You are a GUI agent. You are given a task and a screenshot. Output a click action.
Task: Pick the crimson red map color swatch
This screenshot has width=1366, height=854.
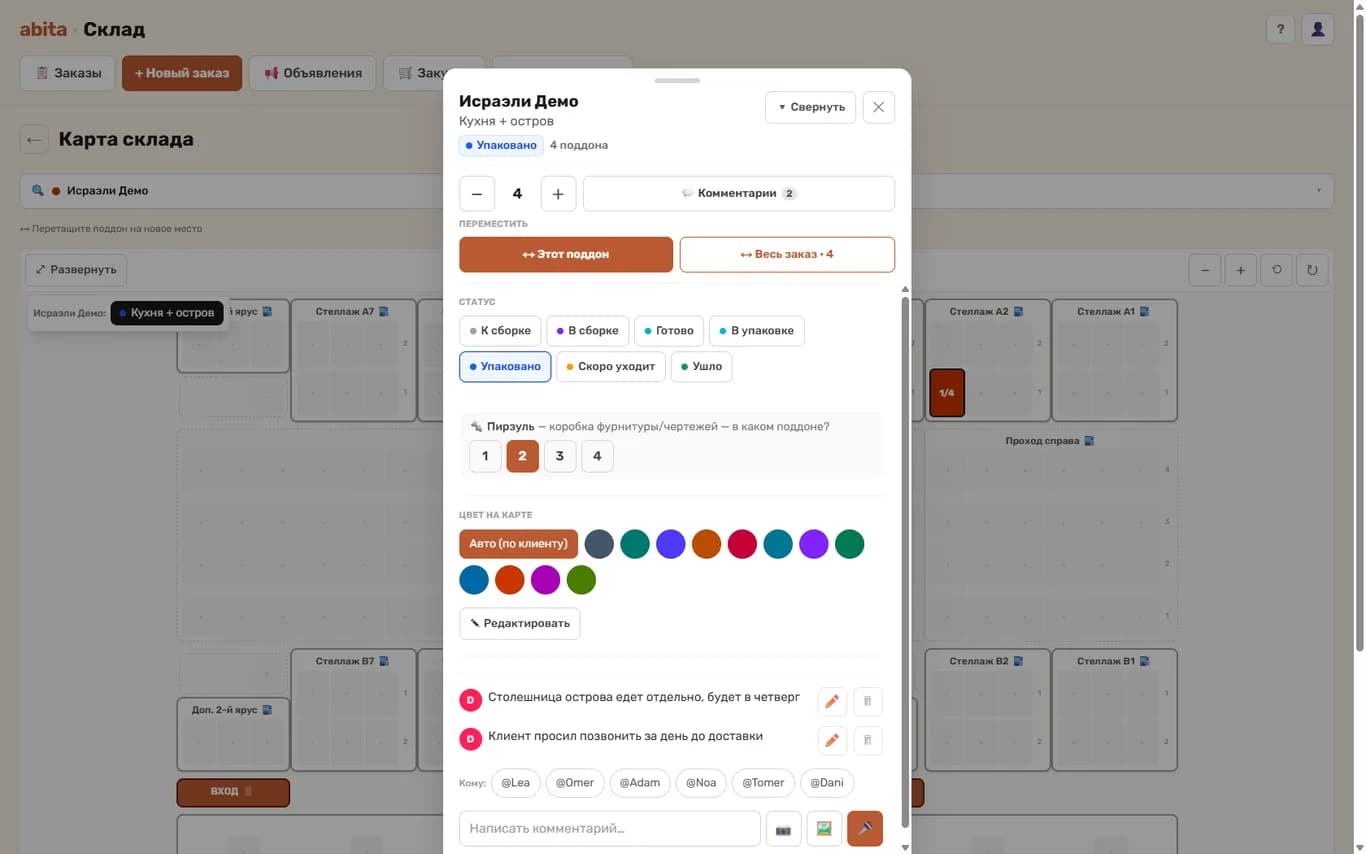(742, 544)
